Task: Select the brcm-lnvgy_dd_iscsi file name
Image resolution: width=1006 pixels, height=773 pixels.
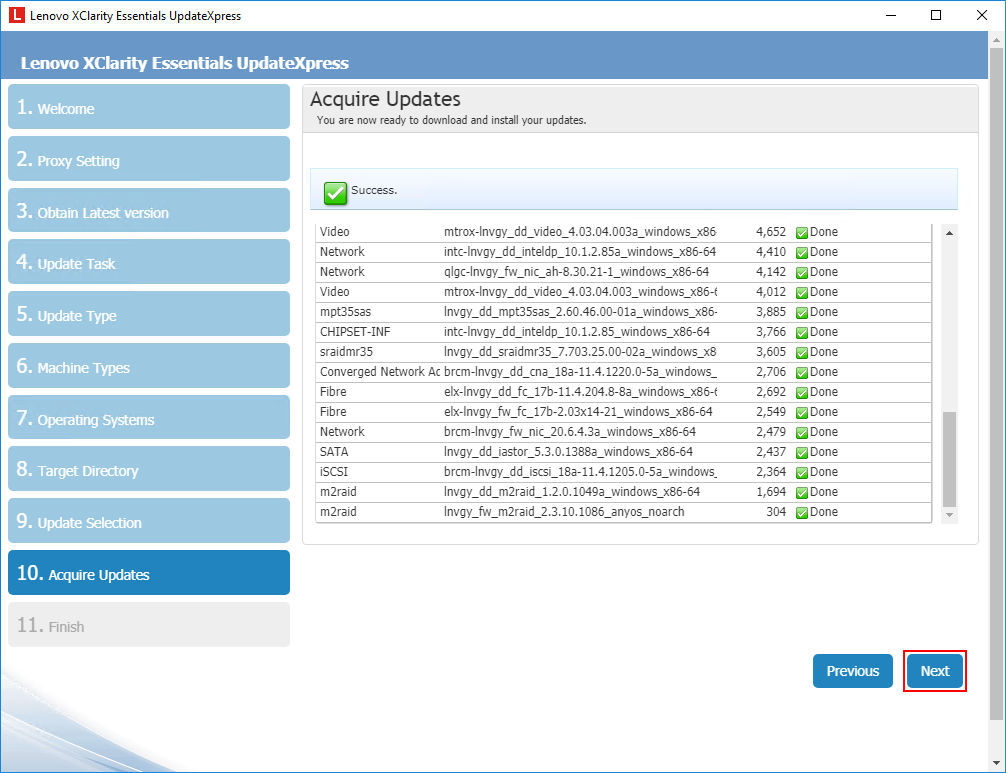Action: tap(580, 471)
